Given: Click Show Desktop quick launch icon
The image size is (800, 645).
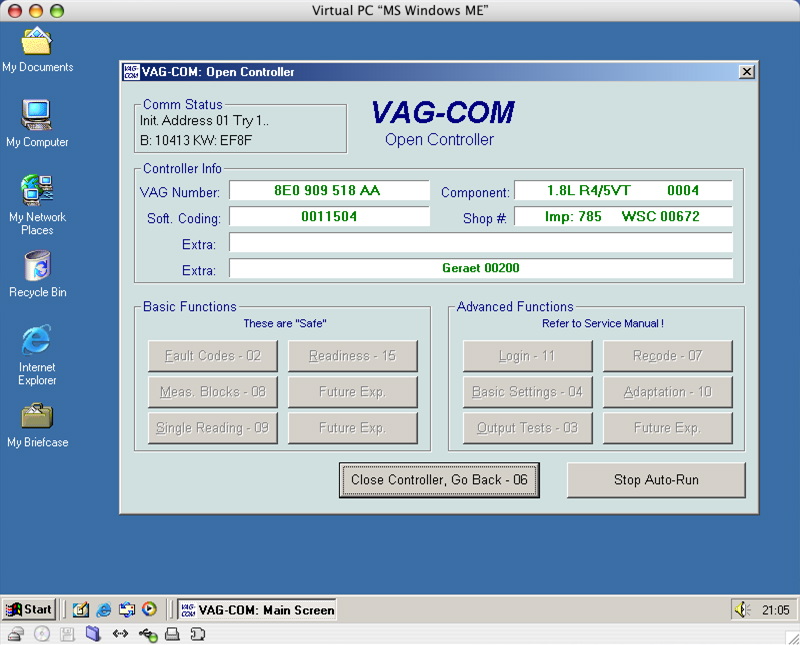Looking at the screenshot, I should click(81, 609).
